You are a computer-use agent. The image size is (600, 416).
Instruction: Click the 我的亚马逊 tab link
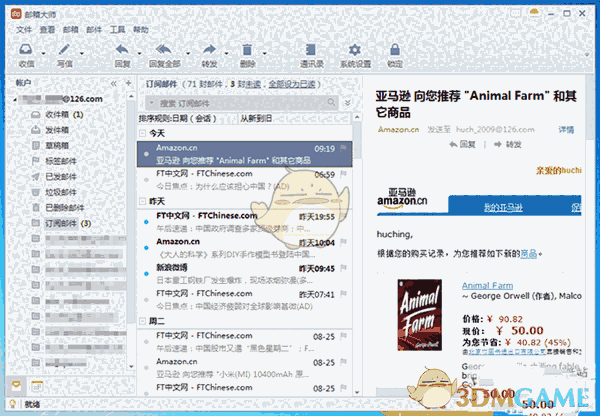503,207
